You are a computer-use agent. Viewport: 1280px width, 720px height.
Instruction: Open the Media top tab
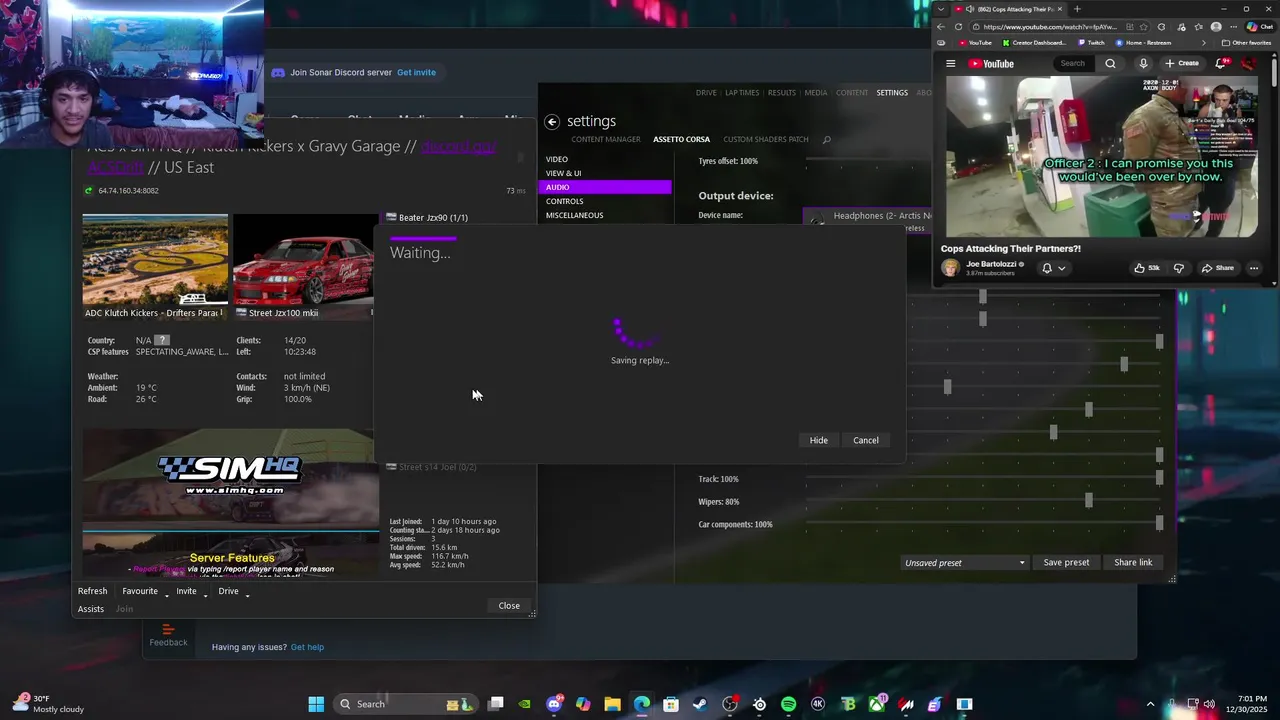pos(816,93)
